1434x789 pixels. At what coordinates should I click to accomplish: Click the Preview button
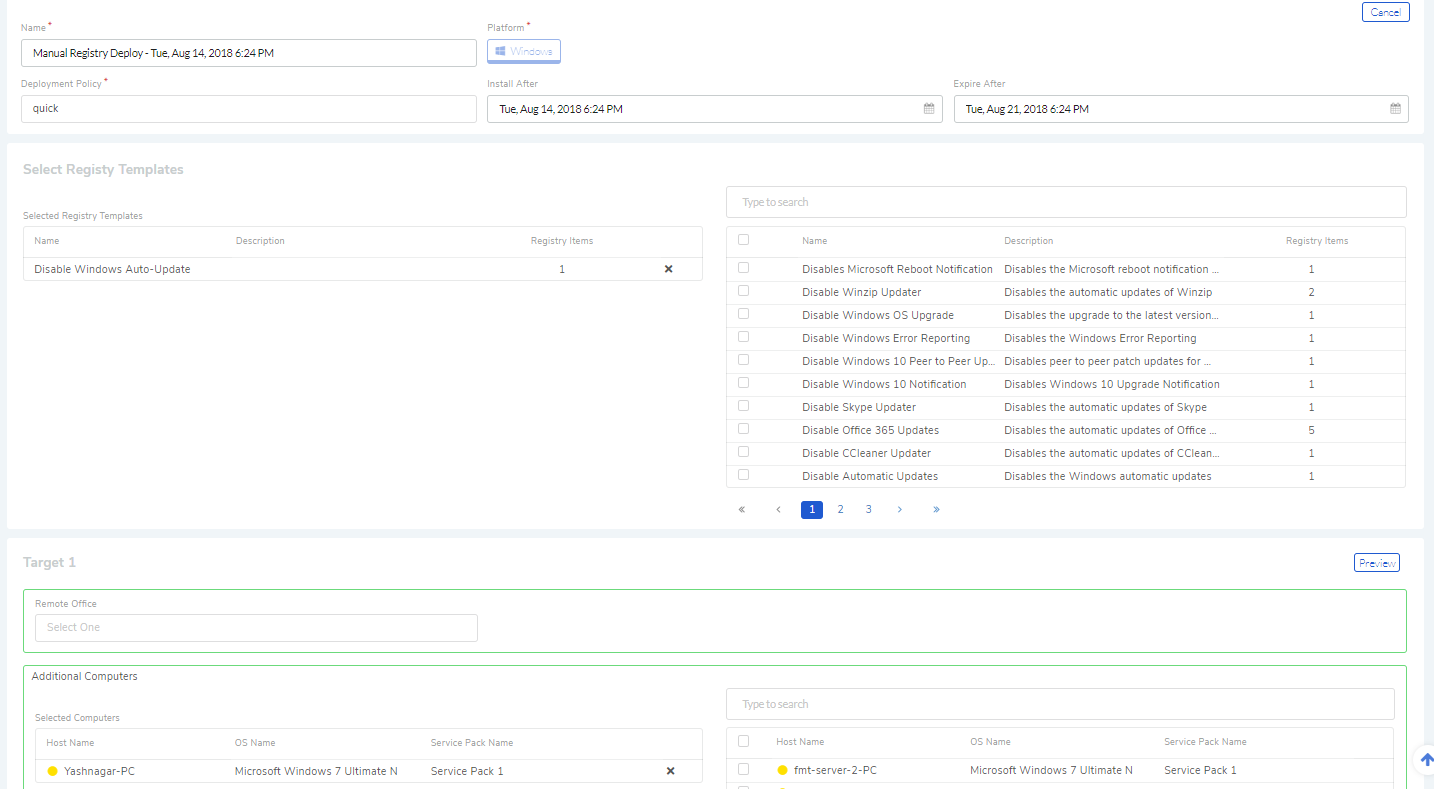point(1377,563)
